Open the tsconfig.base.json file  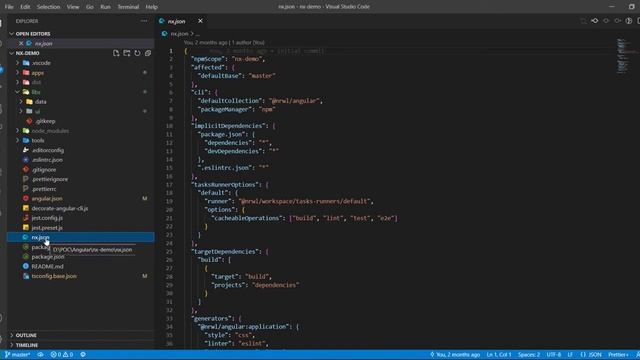point(54,276)
